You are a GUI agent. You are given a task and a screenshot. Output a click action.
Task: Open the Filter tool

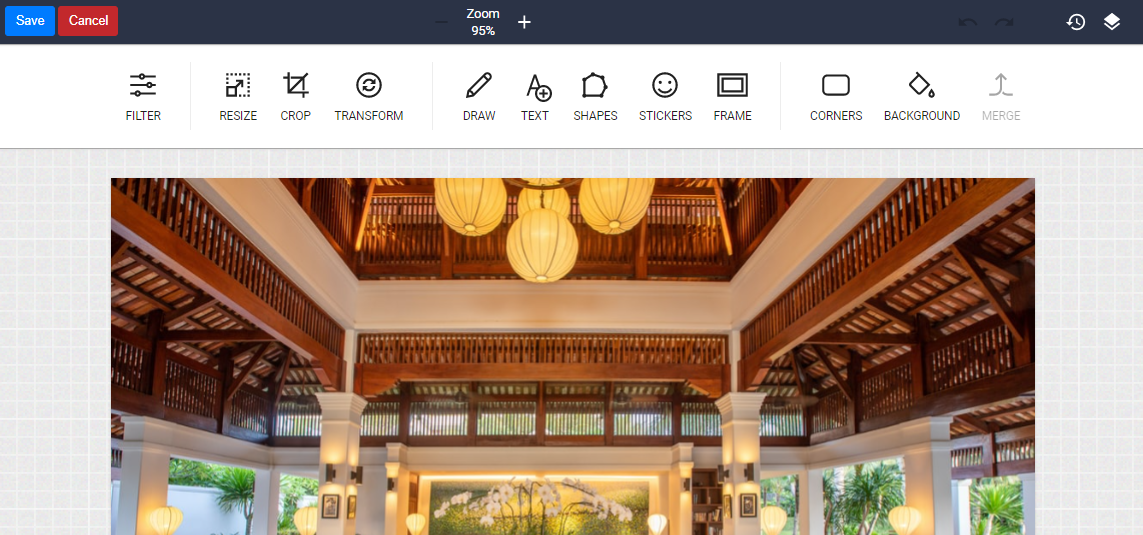point(143,97)
